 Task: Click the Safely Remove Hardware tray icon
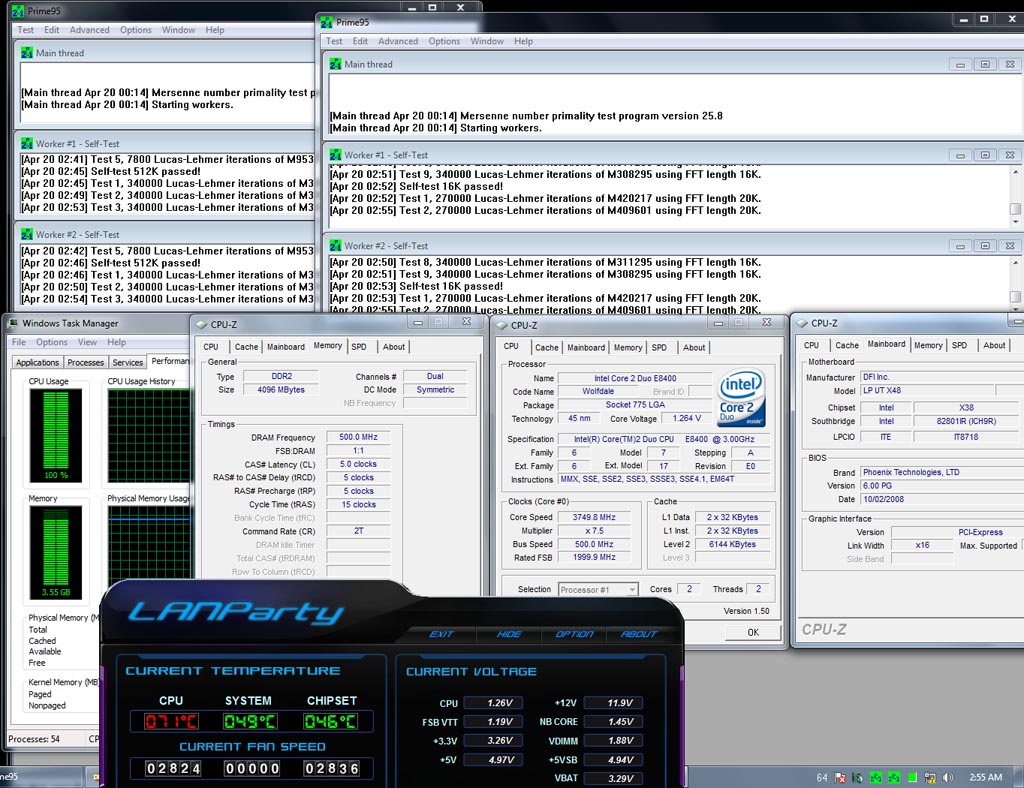pyautogui.click(x=857, y=778)
